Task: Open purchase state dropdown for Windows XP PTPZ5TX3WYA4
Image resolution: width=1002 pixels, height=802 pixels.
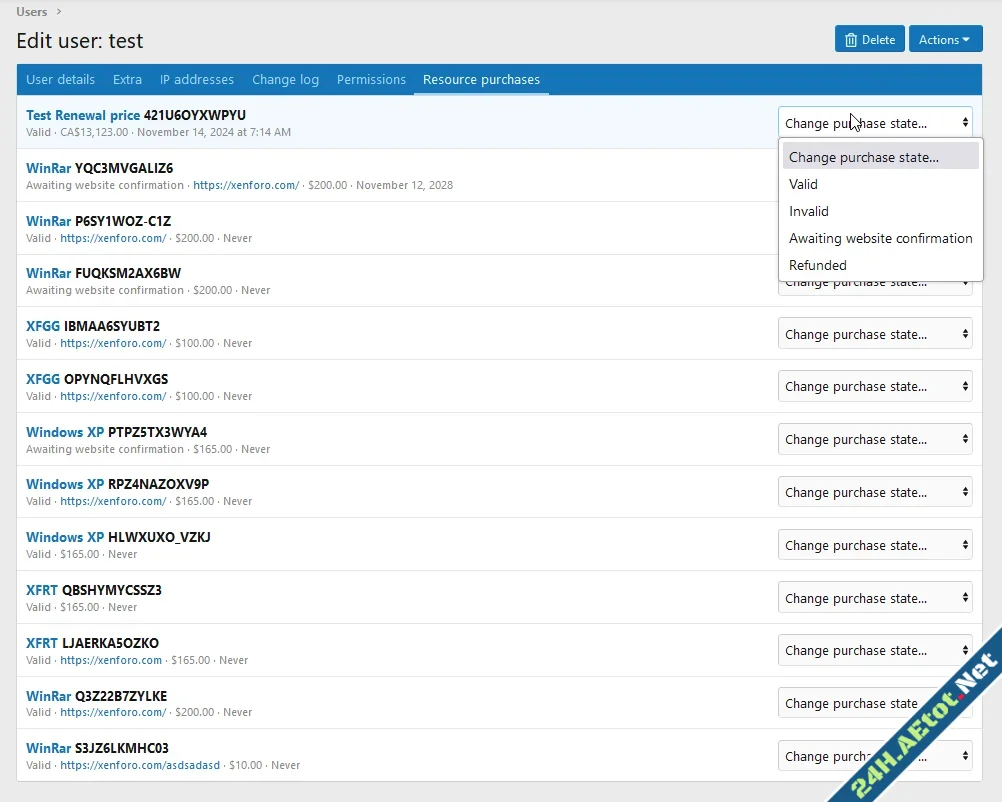Action: (874, 439)
